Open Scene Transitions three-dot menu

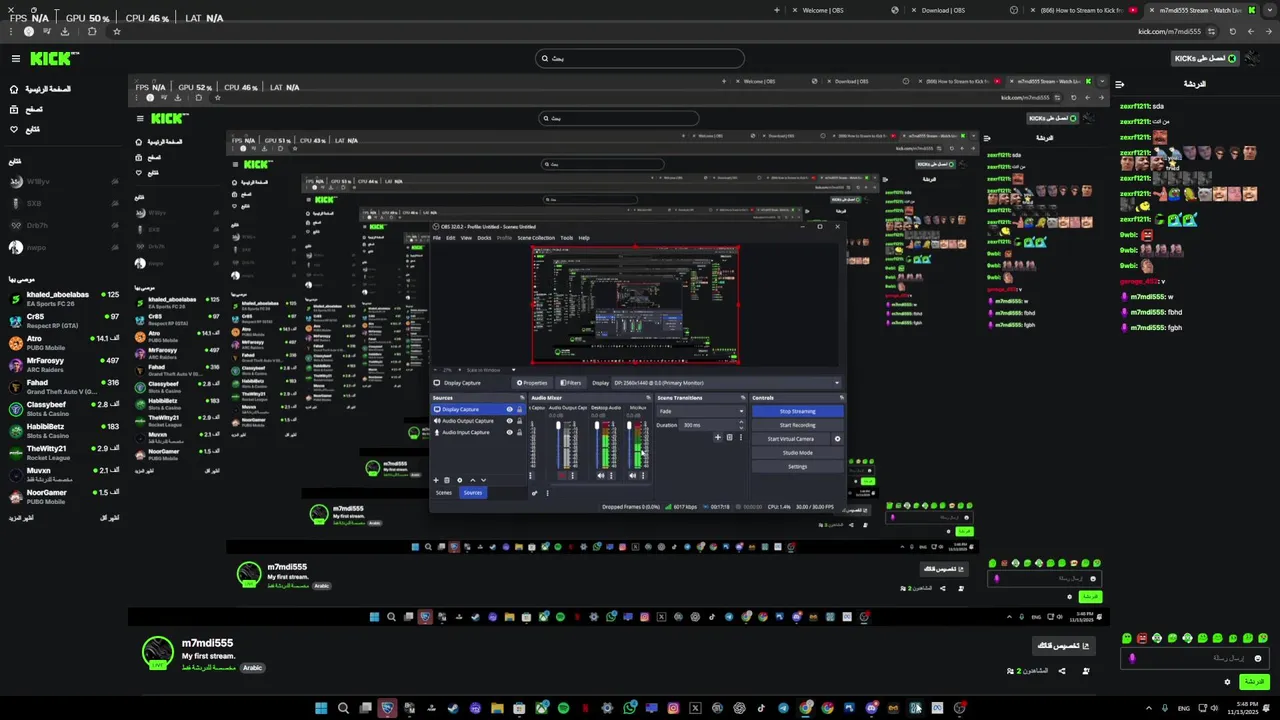coord(741,437)
